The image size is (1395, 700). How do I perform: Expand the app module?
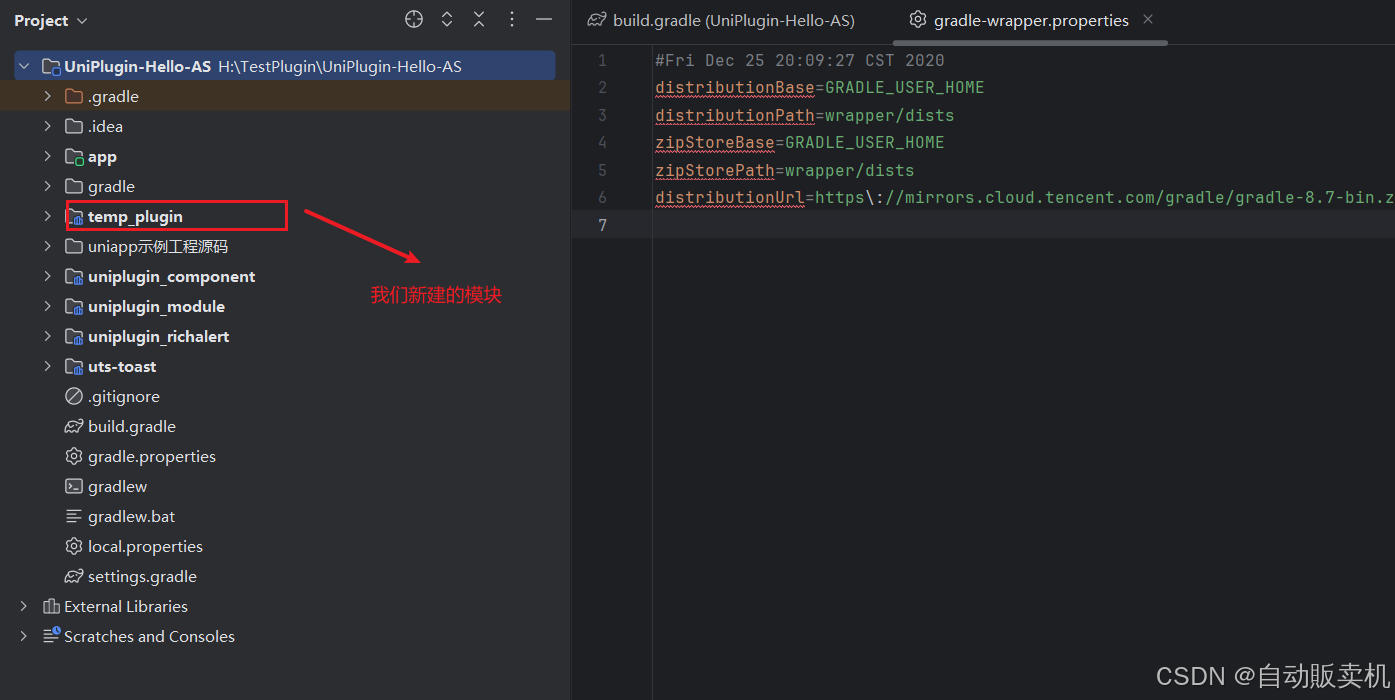(x=47, y=156)
